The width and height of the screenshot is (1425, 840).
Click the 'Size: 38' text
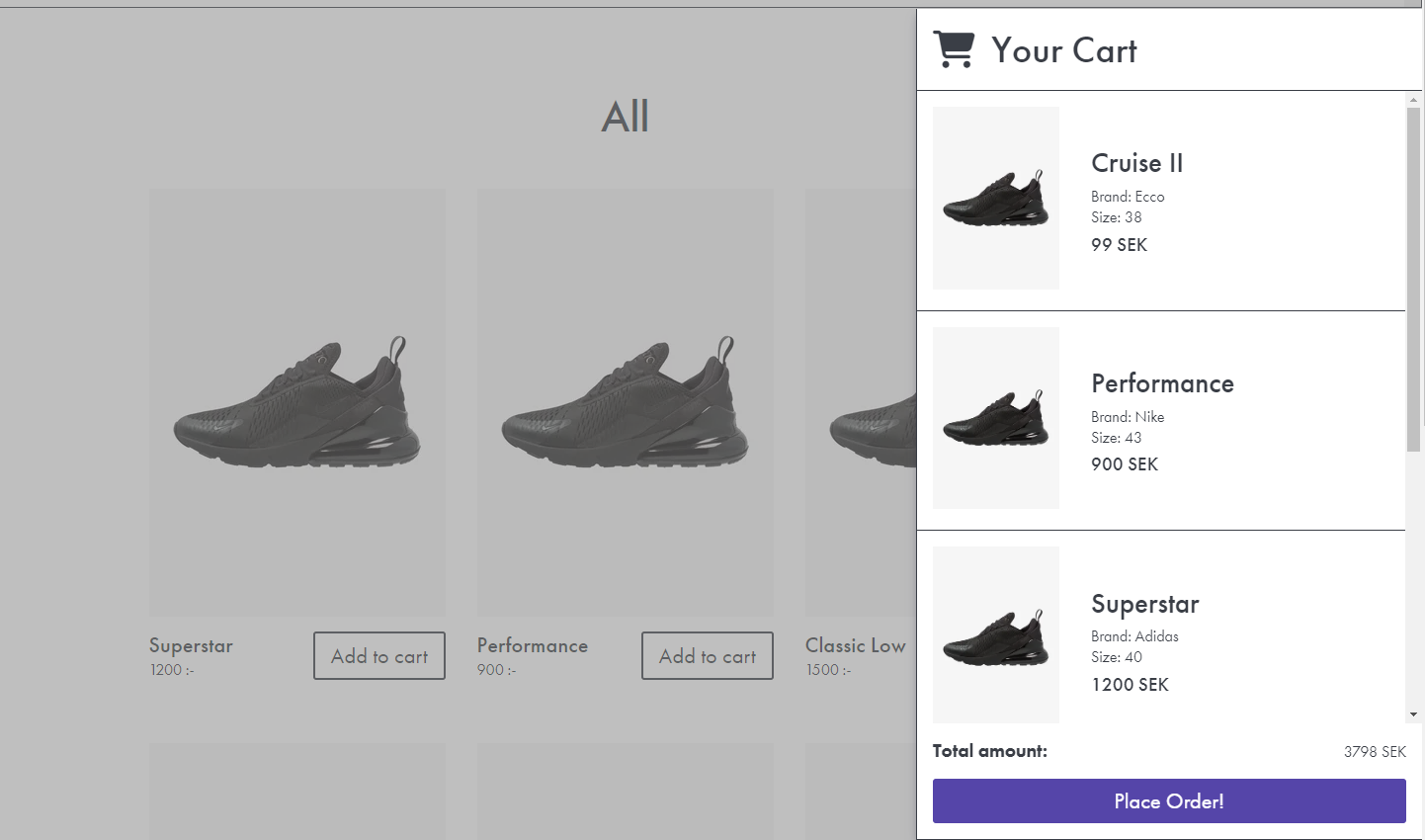1117,217
